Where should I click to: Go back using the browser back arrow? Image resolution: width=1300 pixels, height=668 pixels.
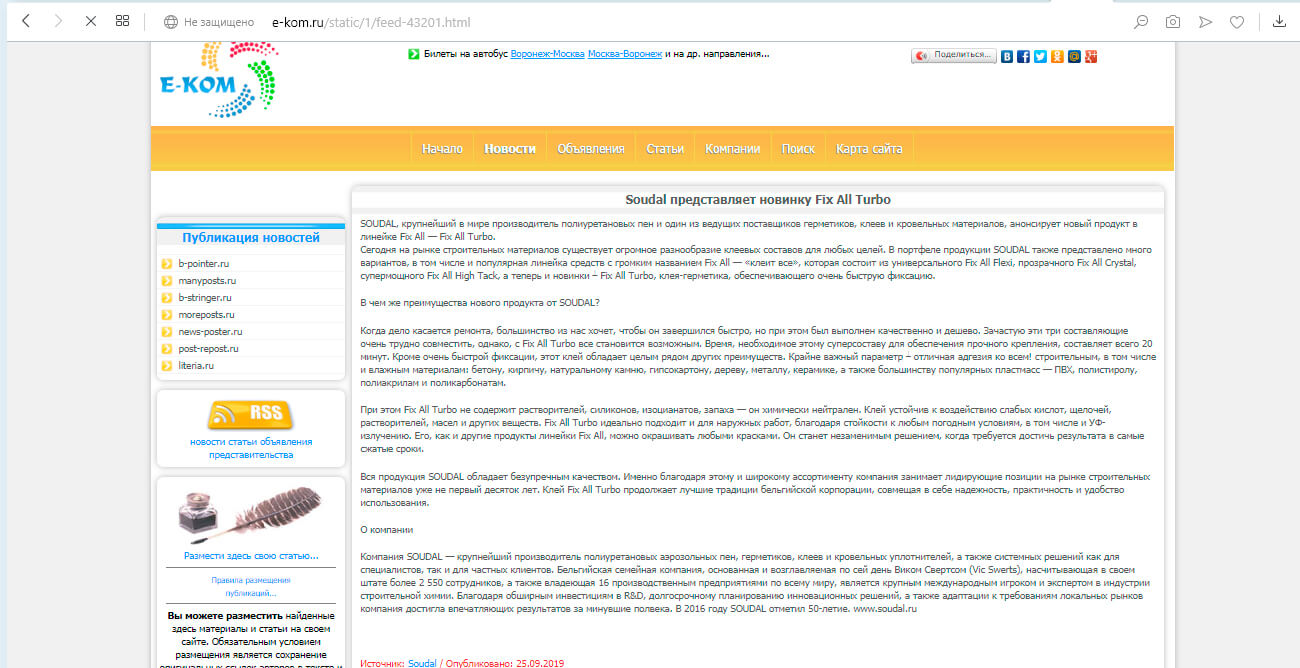pyautogui.click(x=27, y=21)
